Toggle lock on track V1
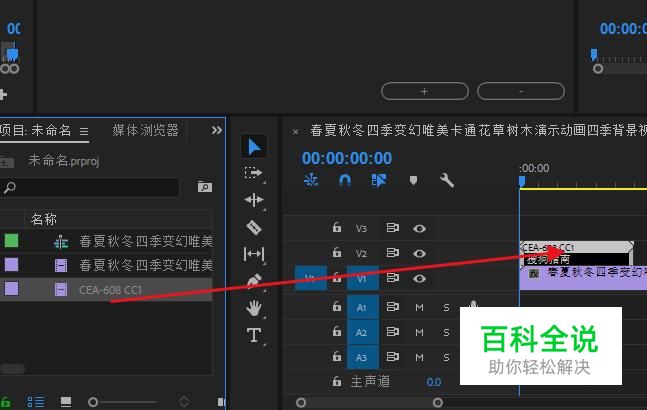647x410 pixels. pos(337,278)
